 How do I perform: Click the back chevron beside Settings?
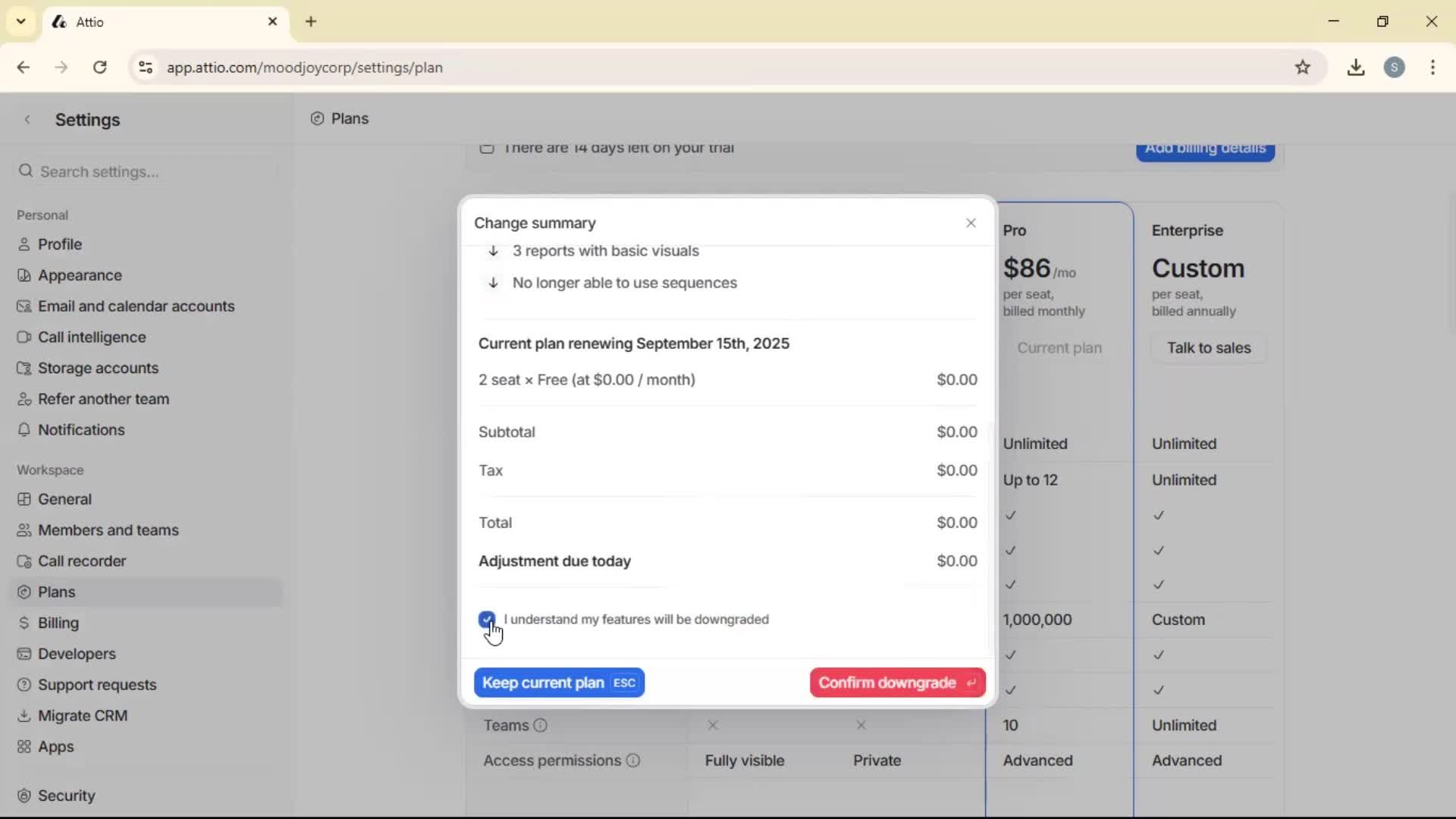point(28,120)
